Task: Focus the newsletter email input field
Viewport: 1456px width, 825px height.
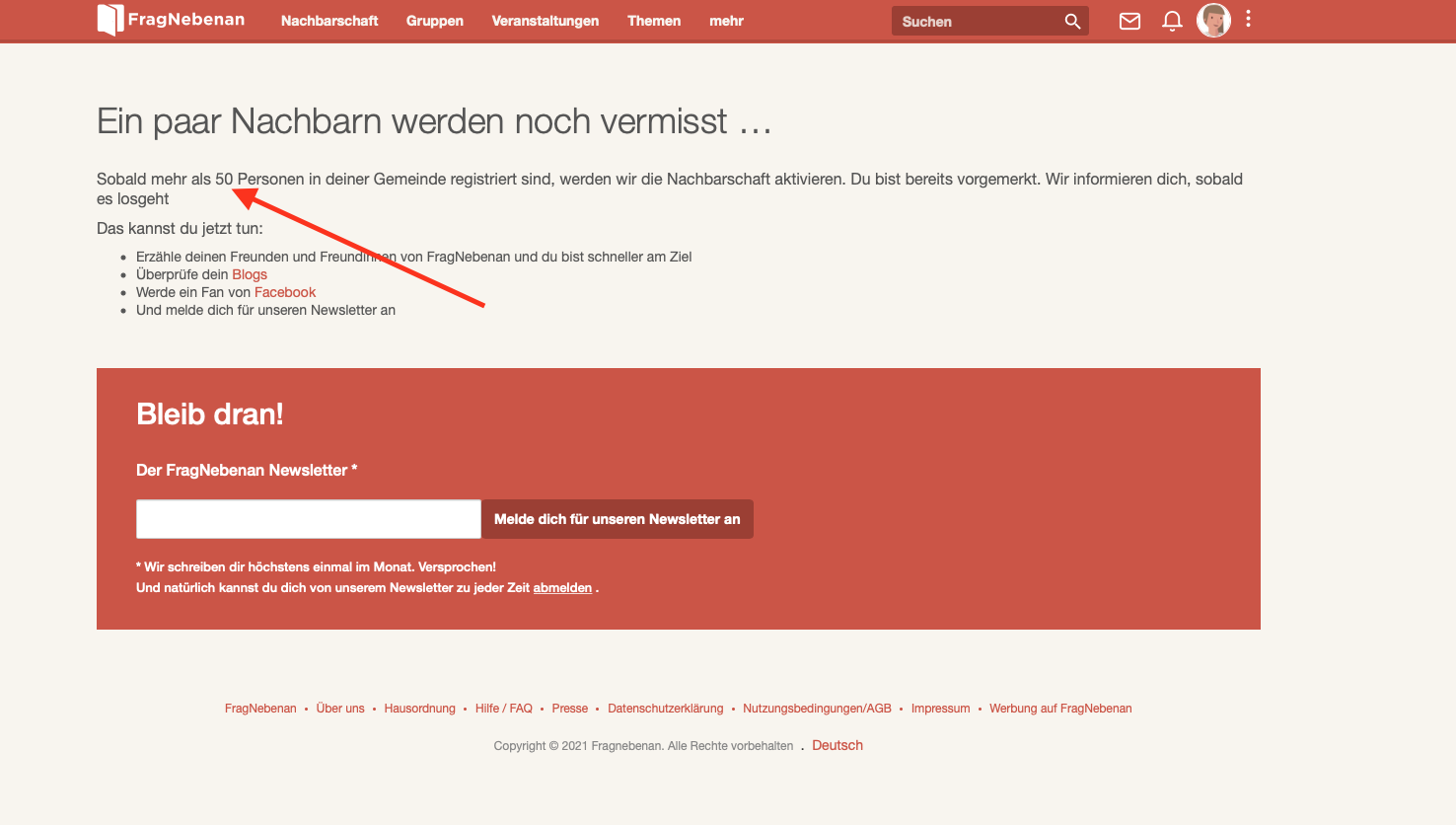Action: pyautogui.click(x=308, y=519)
